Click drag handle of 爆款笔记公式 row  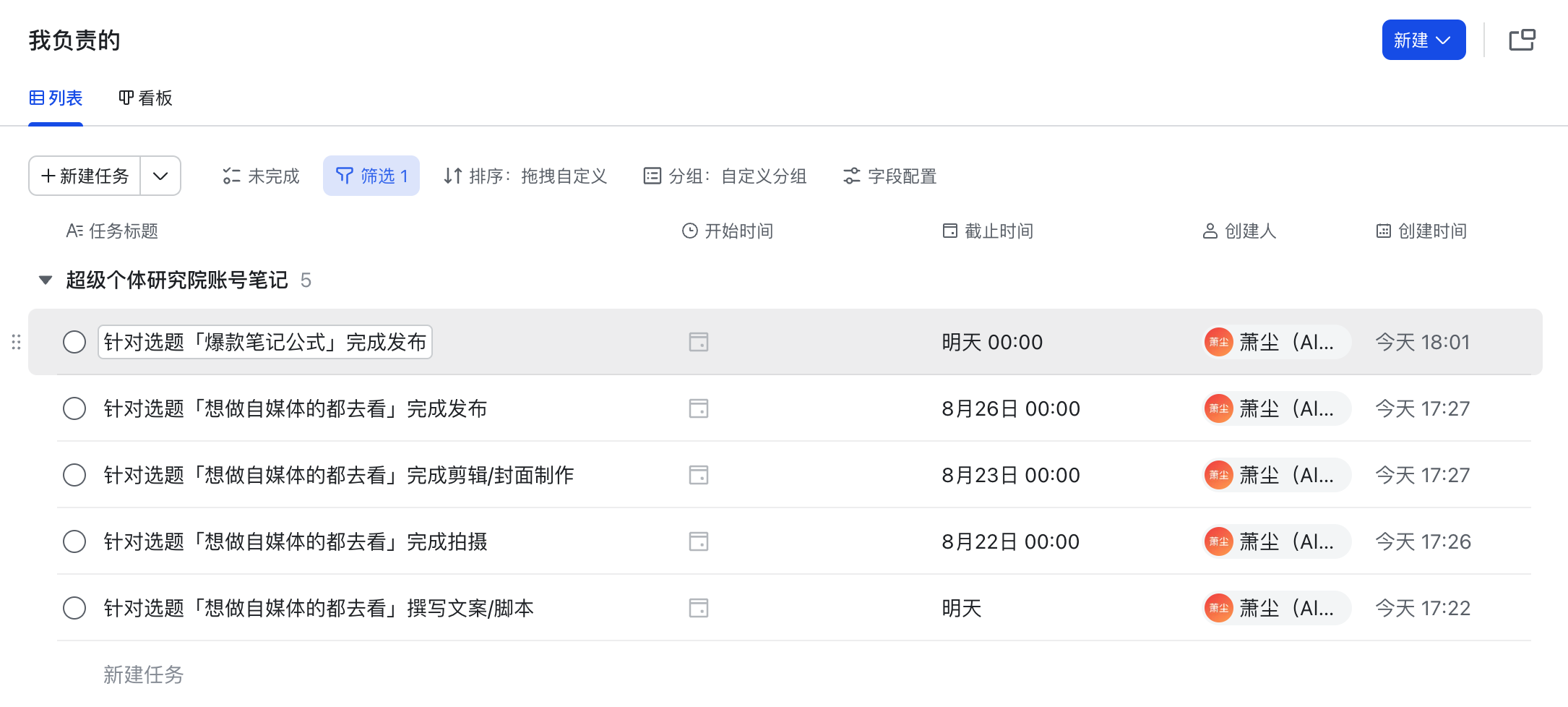pyautogui.click(x=16, y=342)
